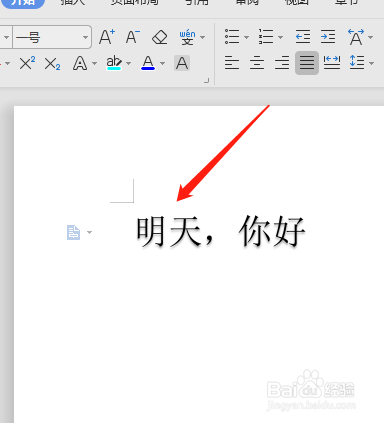Decrease font size with A- button
Image resolution: width=384 pixels, height=423 pixels.
(133, 37)
